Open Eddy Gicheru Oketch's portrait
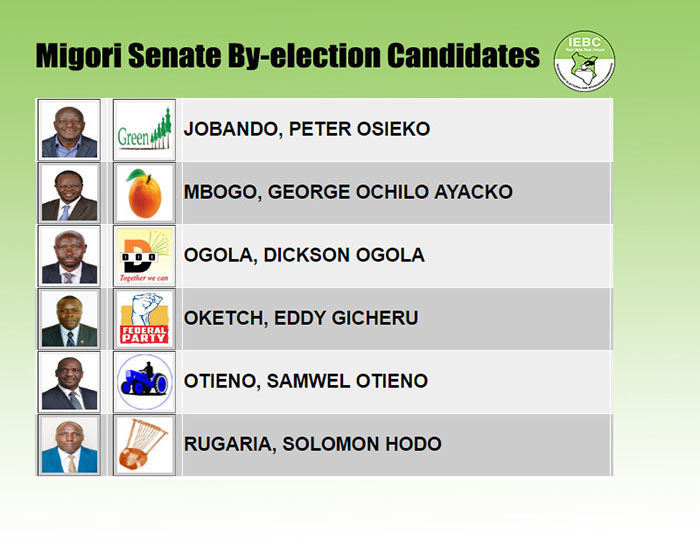Viewport: 700px width, 540px height. [x=69, y=319]
